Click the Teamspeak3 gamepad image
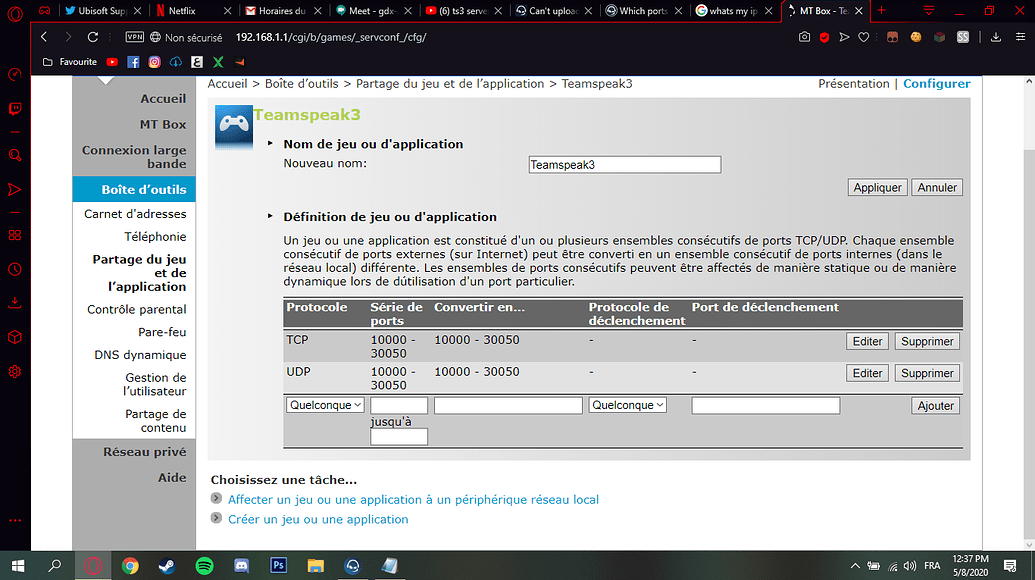The height and width of the screenshot is (580, 1035). (234, 127)
